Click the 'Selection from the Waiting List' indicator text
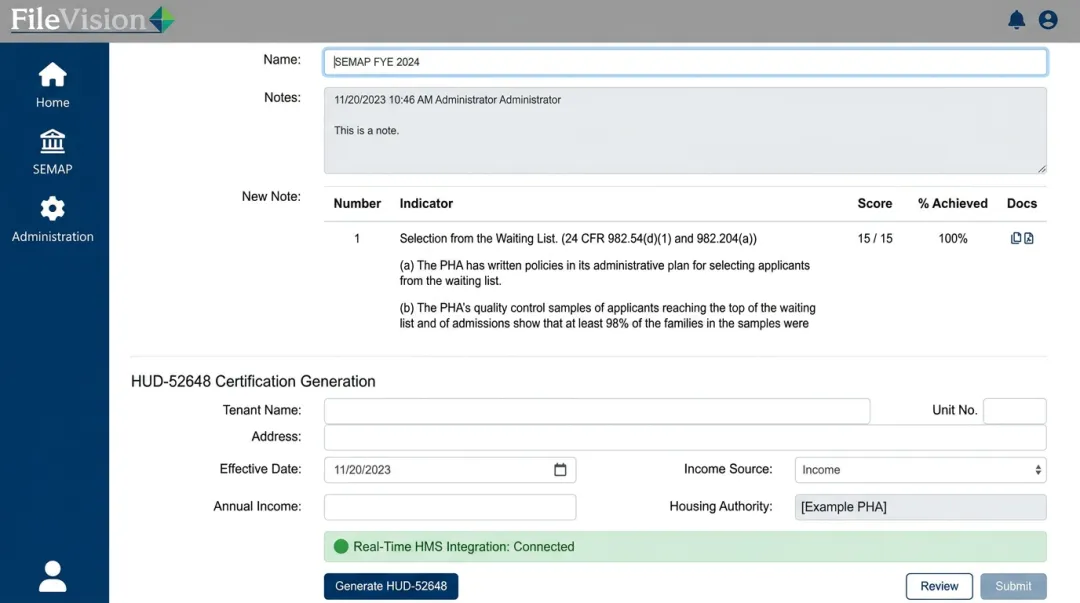 pyautogui.click(x=578, y=238)
